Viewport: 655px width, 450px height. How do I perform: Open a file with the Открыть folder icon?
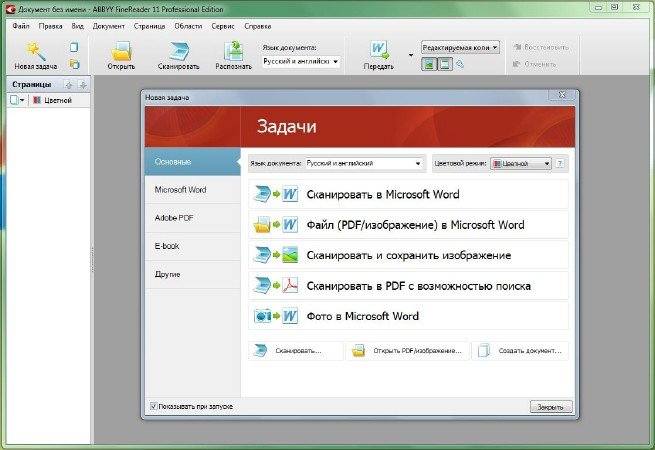tap(122, 51)
